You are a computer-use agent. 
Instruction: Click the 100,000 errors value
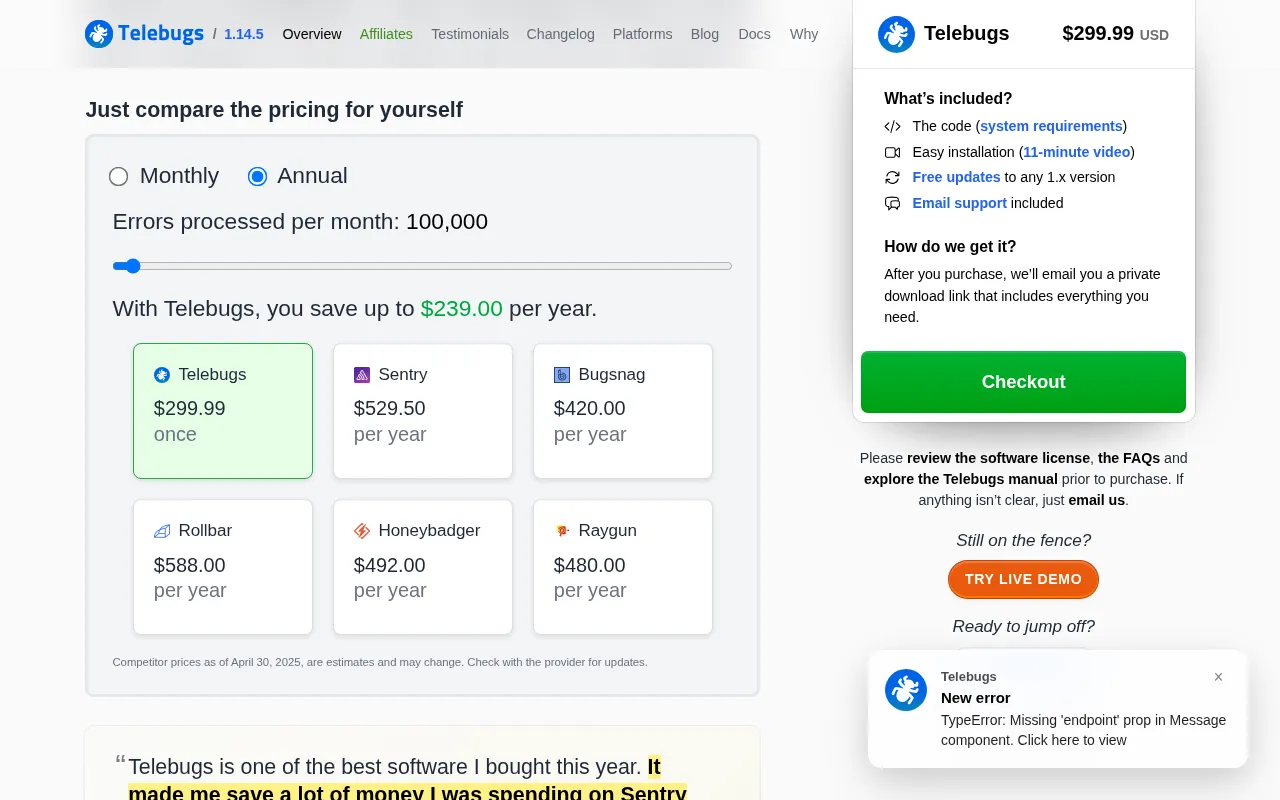tap(447, 222)
